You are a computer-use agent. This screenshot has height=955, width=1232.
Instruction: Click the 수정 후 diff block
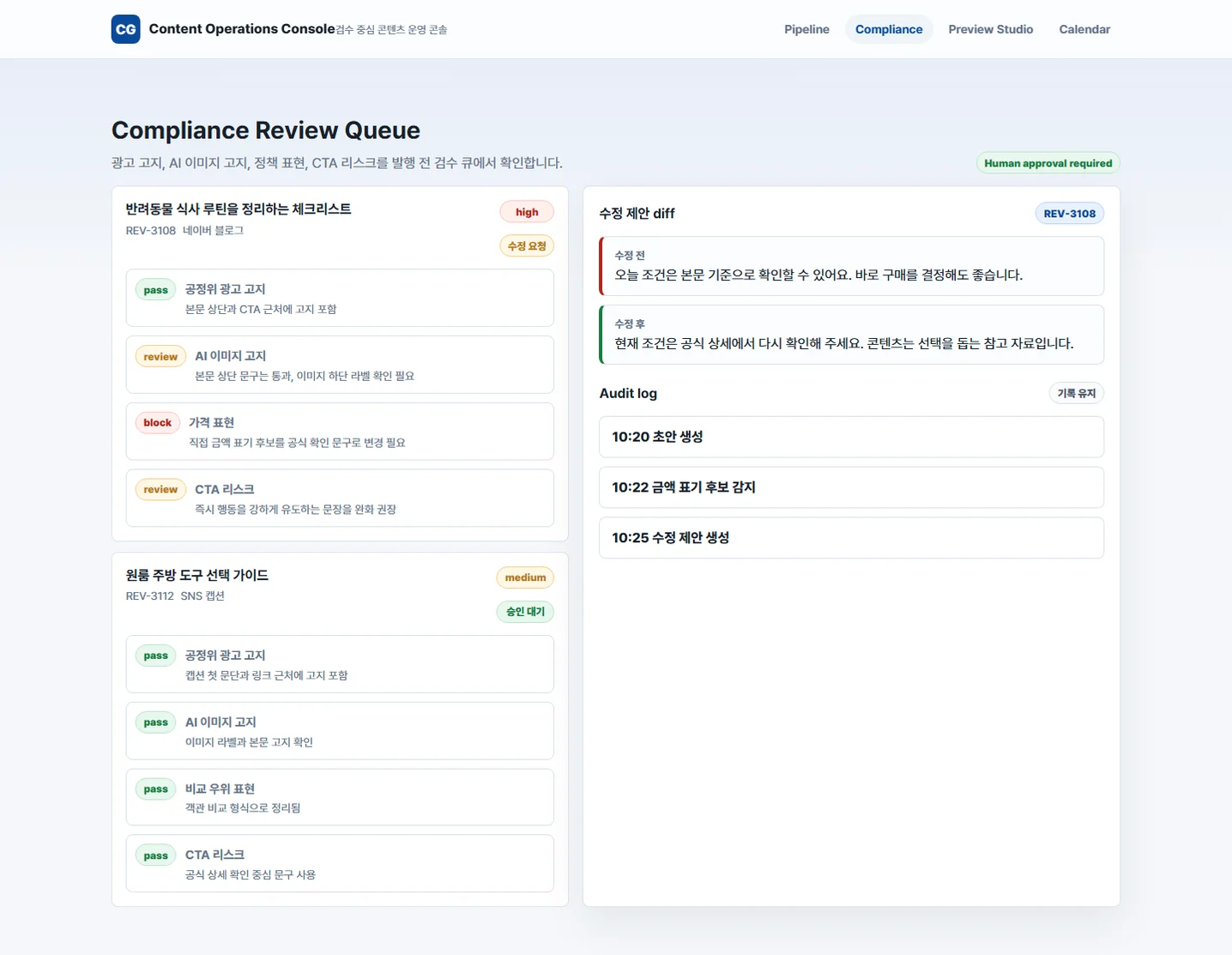click(x=851, y=335)
